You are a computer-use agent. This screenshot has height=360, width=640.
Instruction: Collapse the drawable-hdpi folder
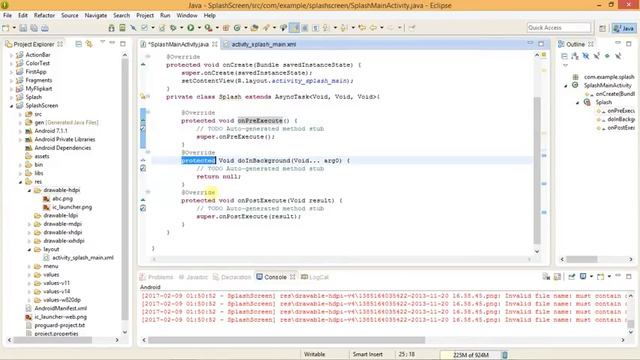coord(29,190)
